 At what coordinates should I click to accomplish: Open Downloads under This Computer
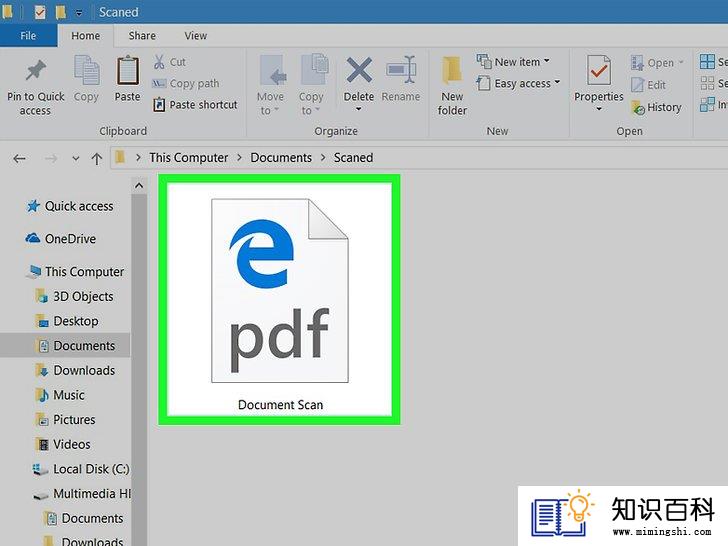click(x=75, y=370)
